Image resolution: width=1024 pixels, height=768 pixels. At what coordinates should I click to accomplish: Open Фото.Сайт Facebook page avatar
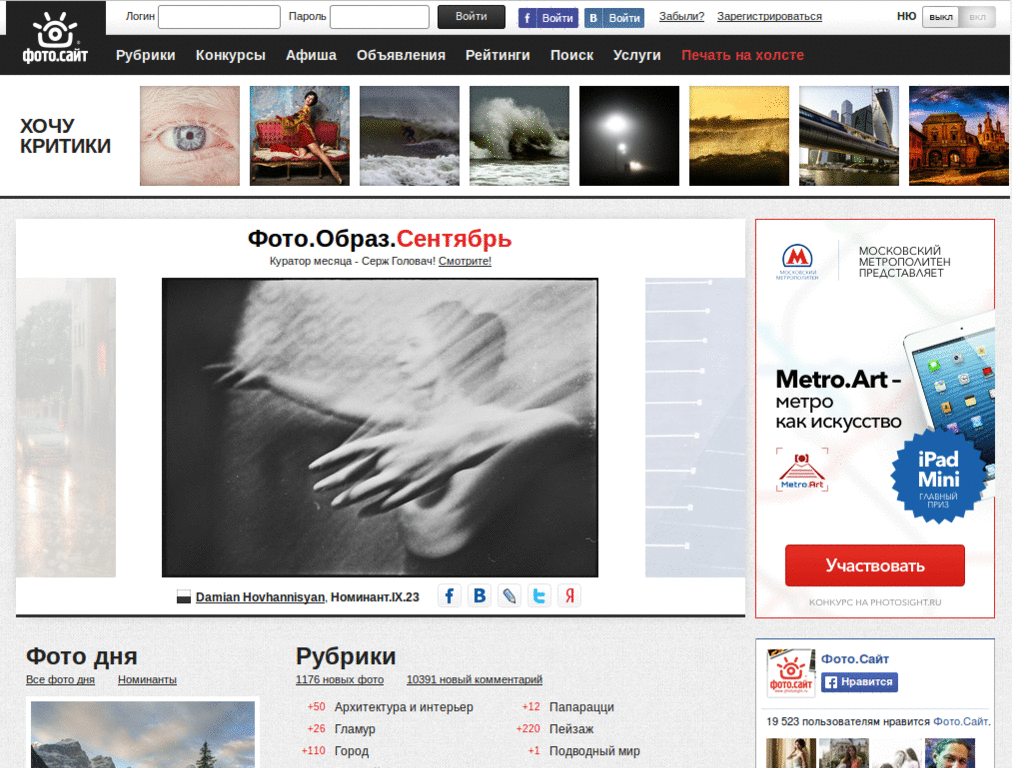point(791,673)
